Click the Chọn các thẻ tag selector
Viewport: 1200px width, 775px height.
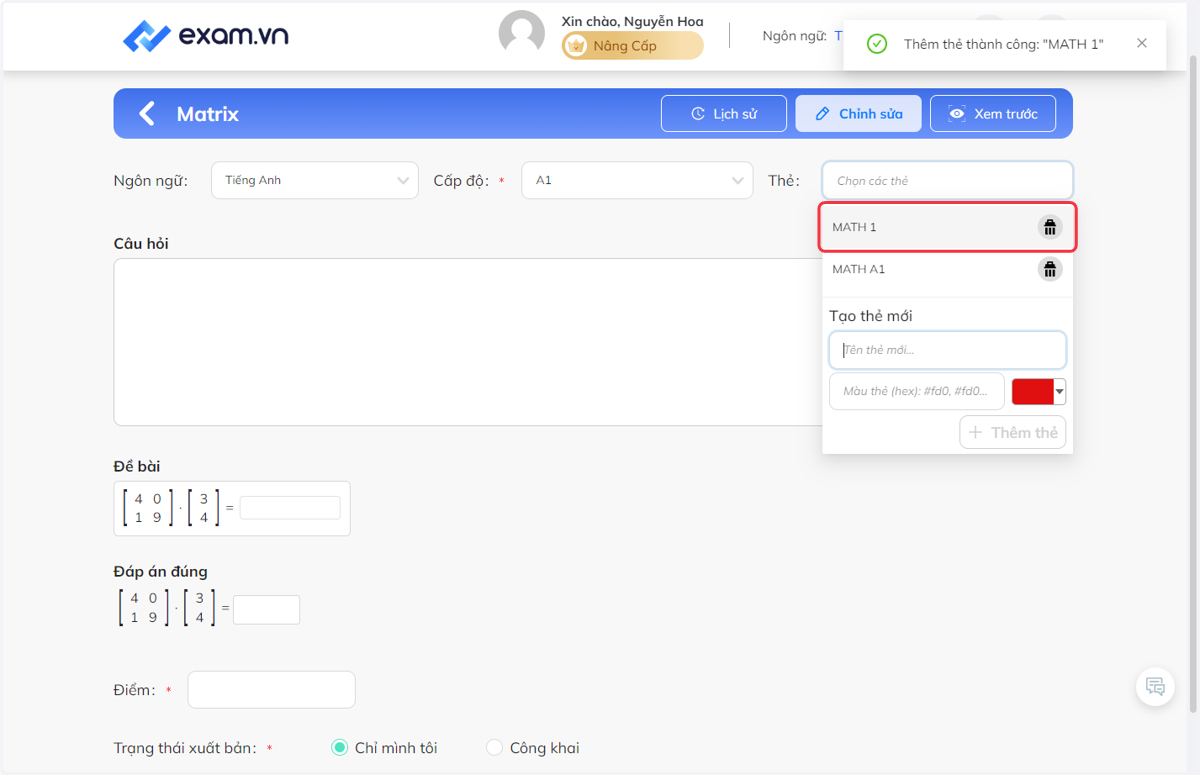(x=948, y=181)
